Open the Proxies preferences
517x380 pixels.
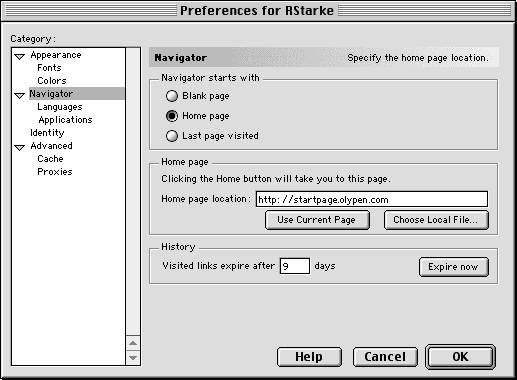pyautogui.click(x=55, y=172)
